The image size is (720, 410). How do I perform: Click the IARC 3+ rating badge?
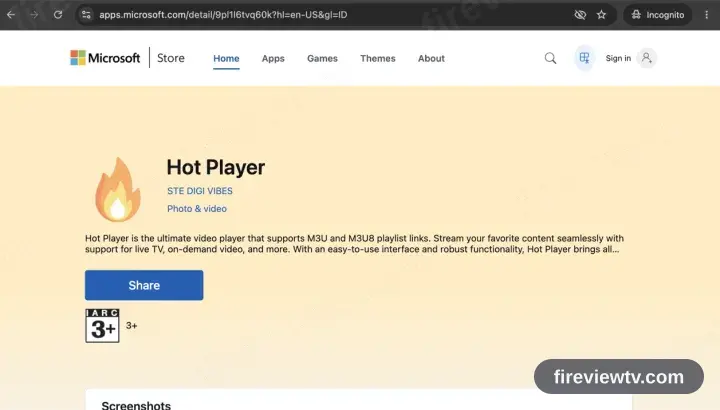tap(102, 326)
